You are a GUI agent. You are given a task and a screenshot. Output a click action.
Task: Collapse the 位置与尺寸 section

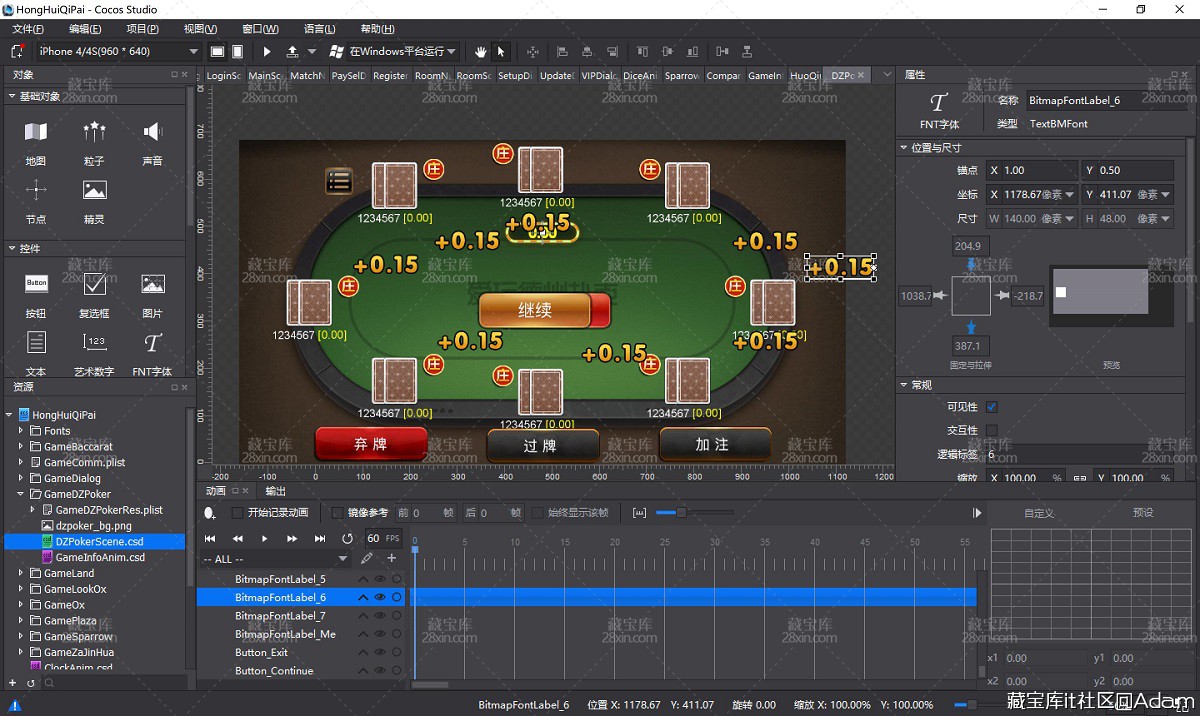point(904,148)
